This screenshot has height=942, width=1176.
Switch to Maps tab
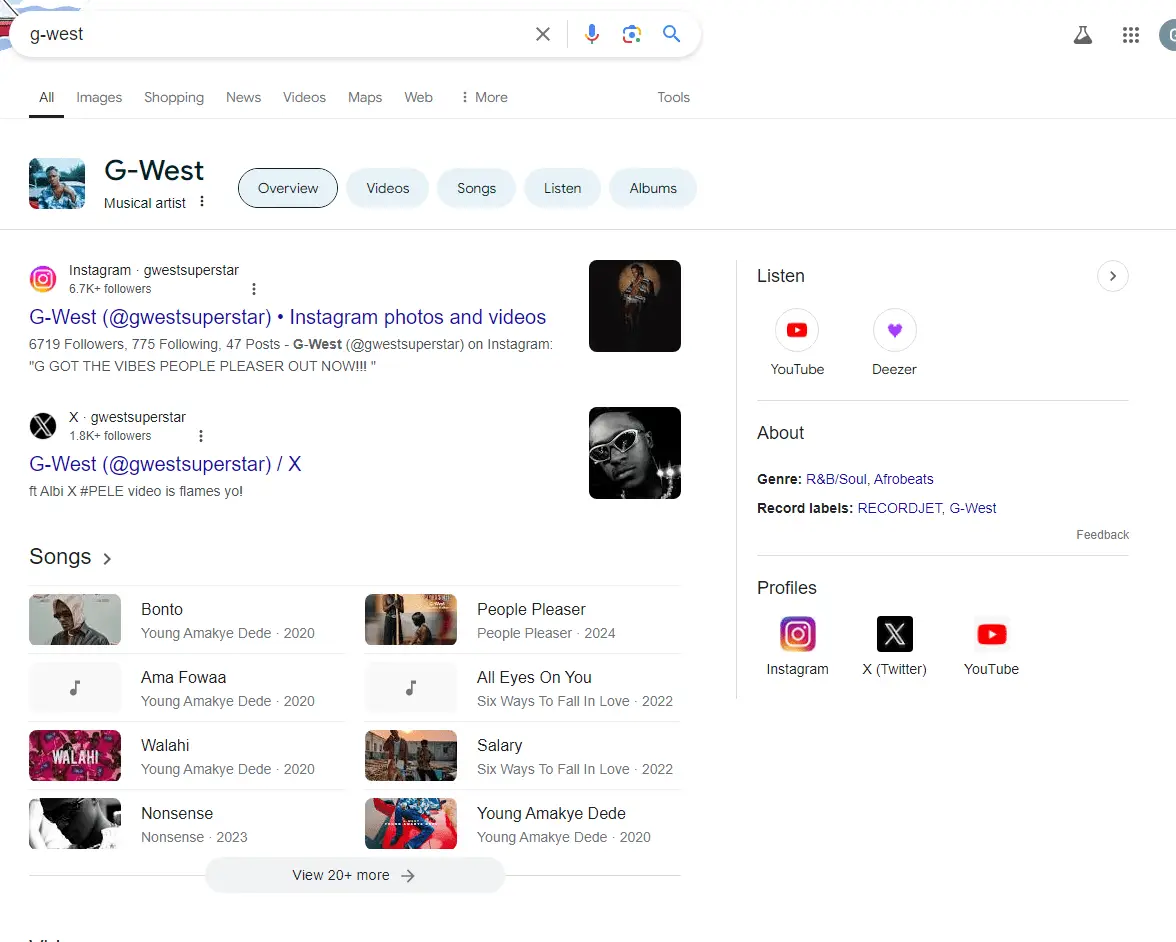pyautogui.click(x=364, y=98)
